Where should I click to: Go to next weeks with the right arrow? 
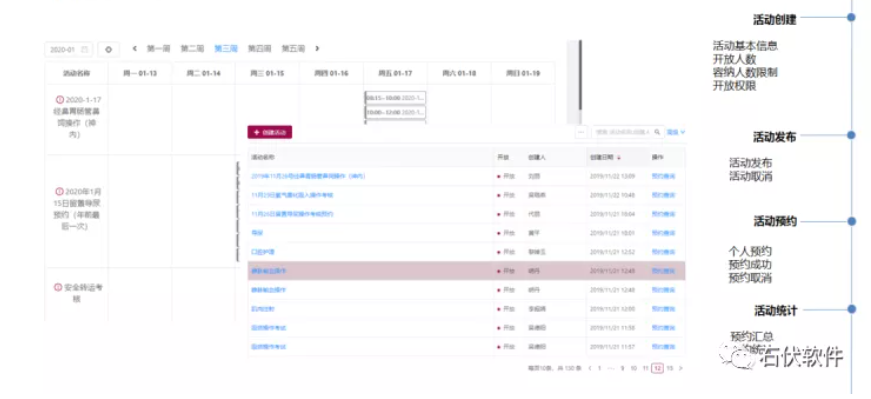click(x=317, y=49)
